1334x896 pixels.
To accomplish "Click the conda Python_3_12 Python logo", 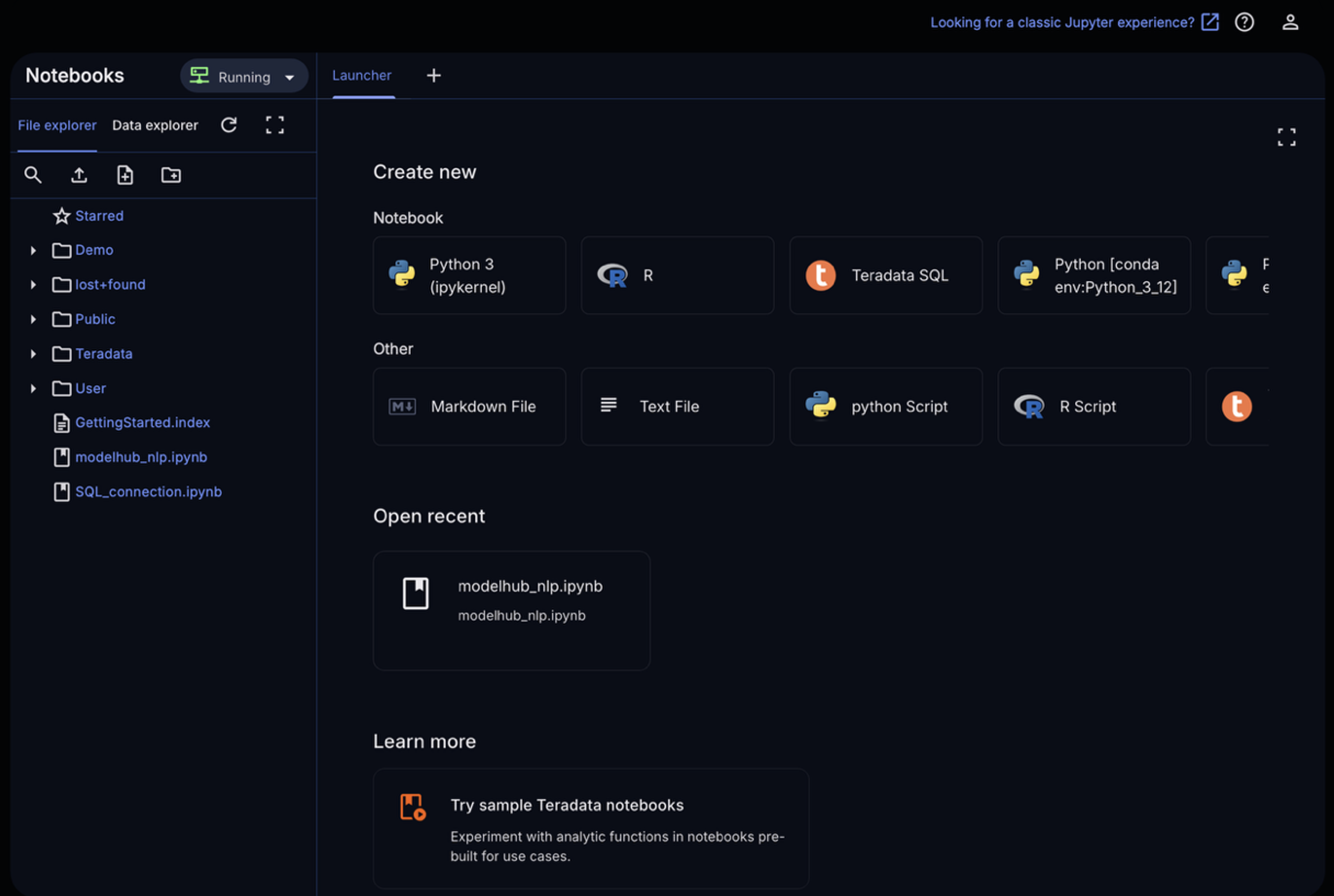I will coord(1027,275).
